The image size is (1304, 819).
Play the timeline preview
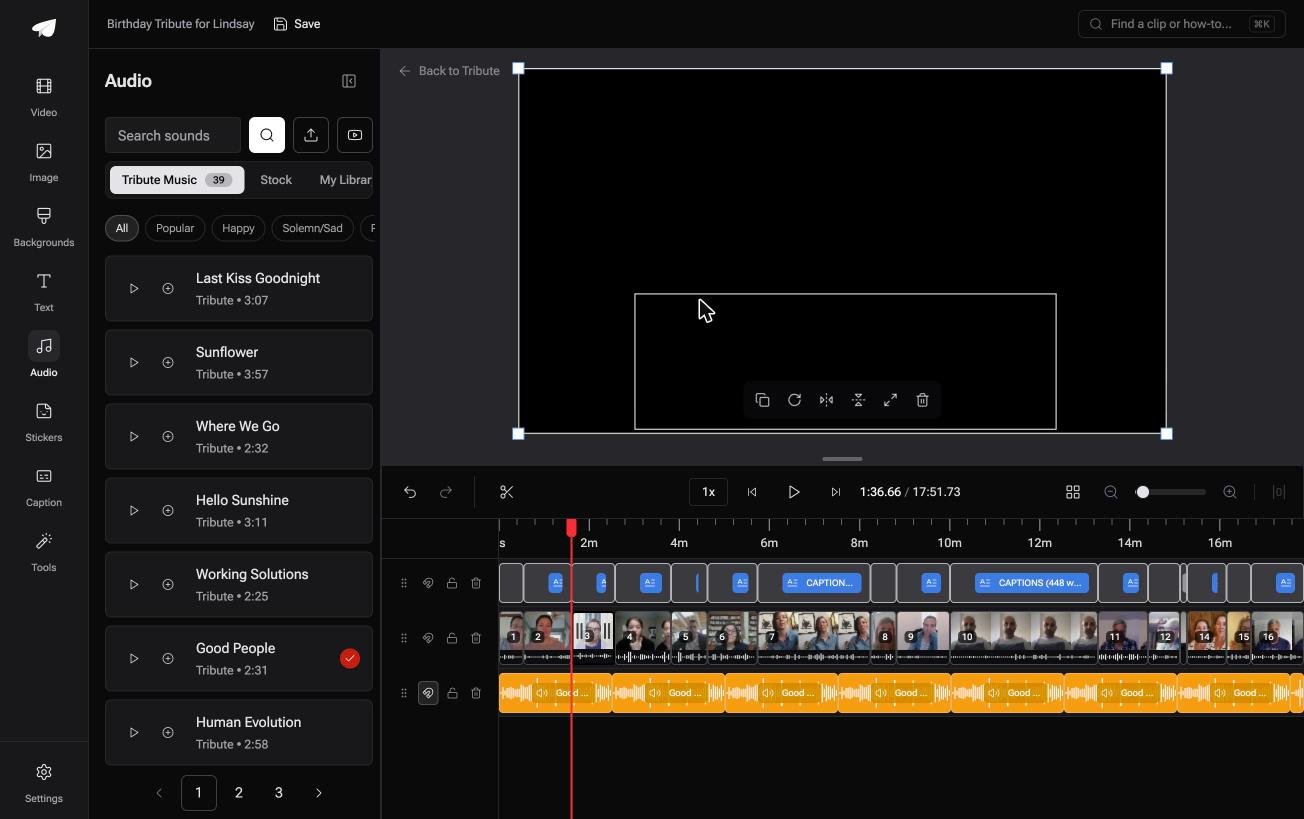click(794, 492)
